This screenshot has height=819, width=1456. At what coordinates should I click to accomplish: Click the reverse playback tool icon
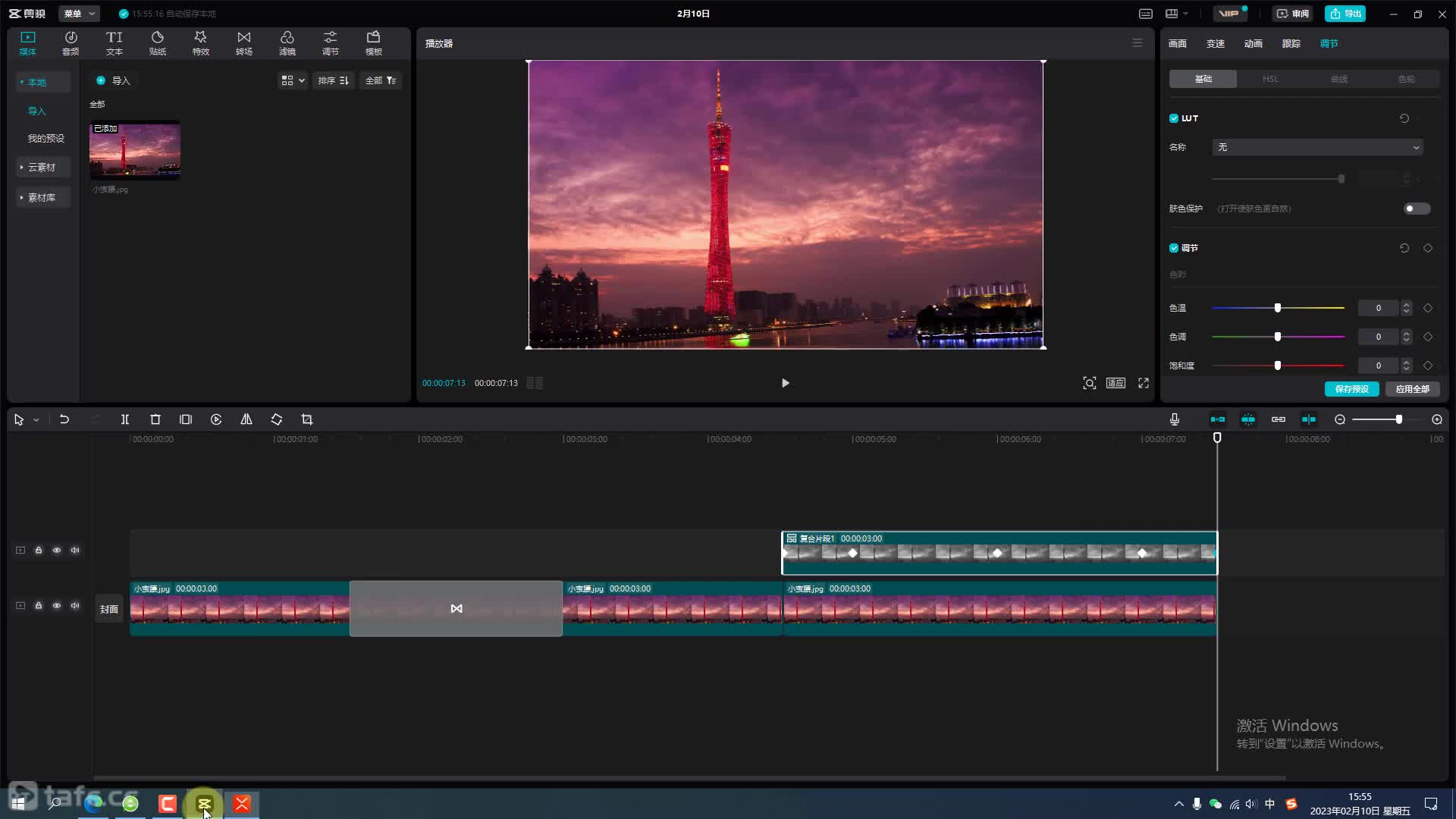(x=216, y=419)
